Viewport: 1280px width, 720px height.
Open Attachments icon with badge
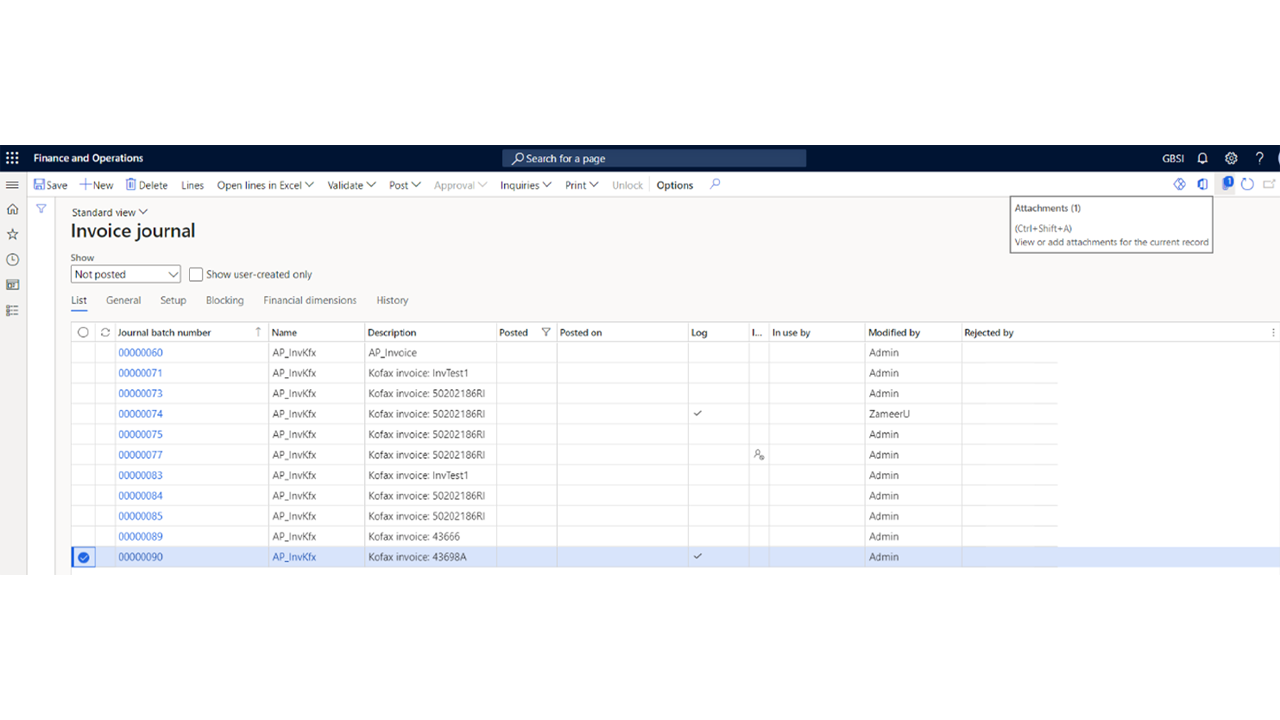coord(1227,184)
